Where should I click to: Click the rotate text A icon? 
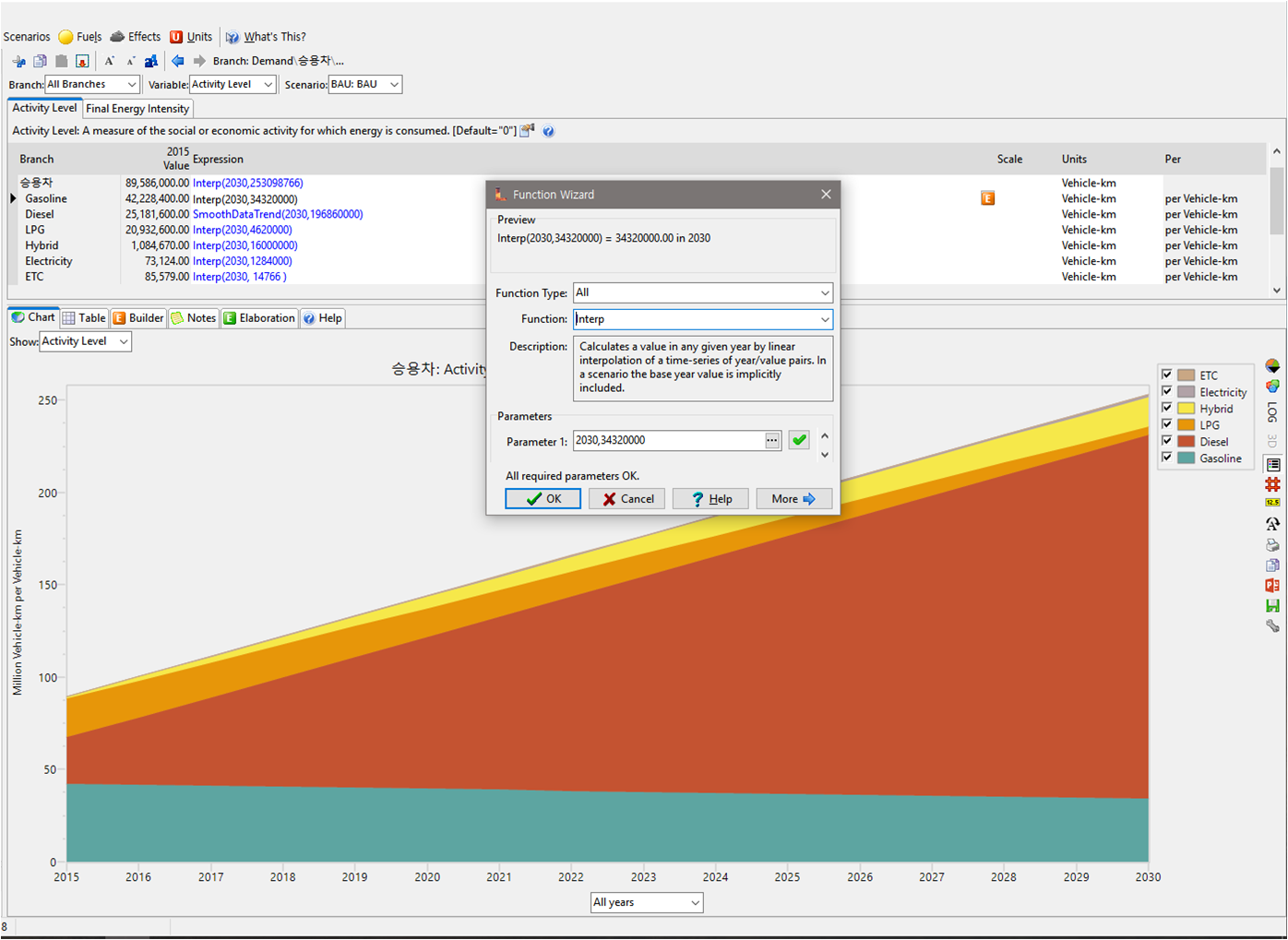click(1272, 523)
